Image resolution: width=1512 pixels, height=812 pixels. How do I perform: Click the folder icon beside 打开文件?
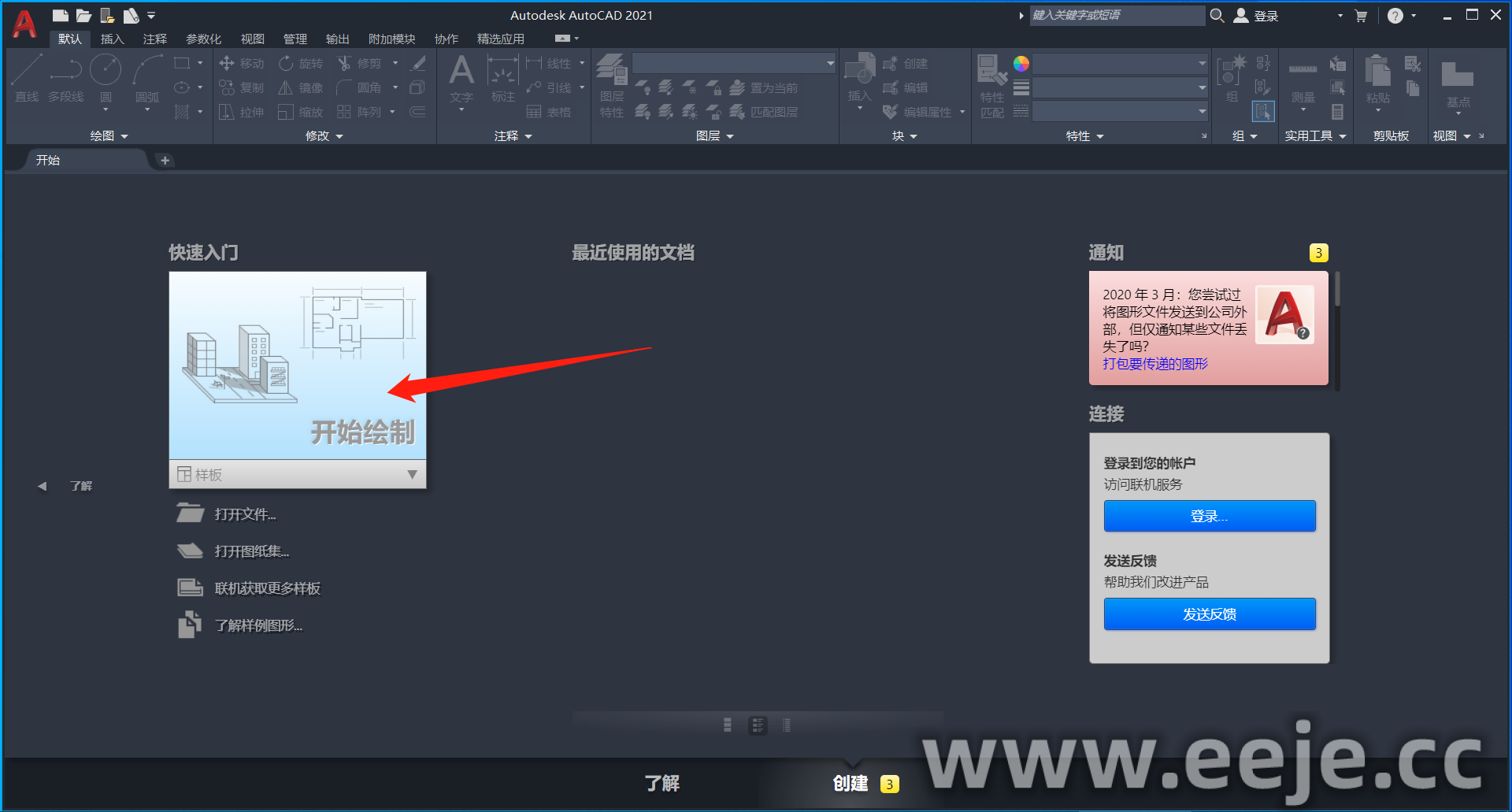(x=190, y=514)
